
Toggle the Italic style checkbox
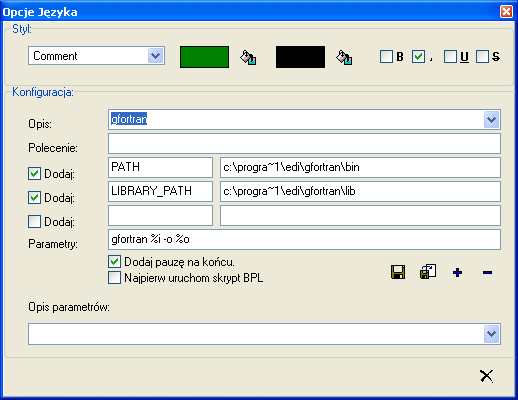click(418, 57)
